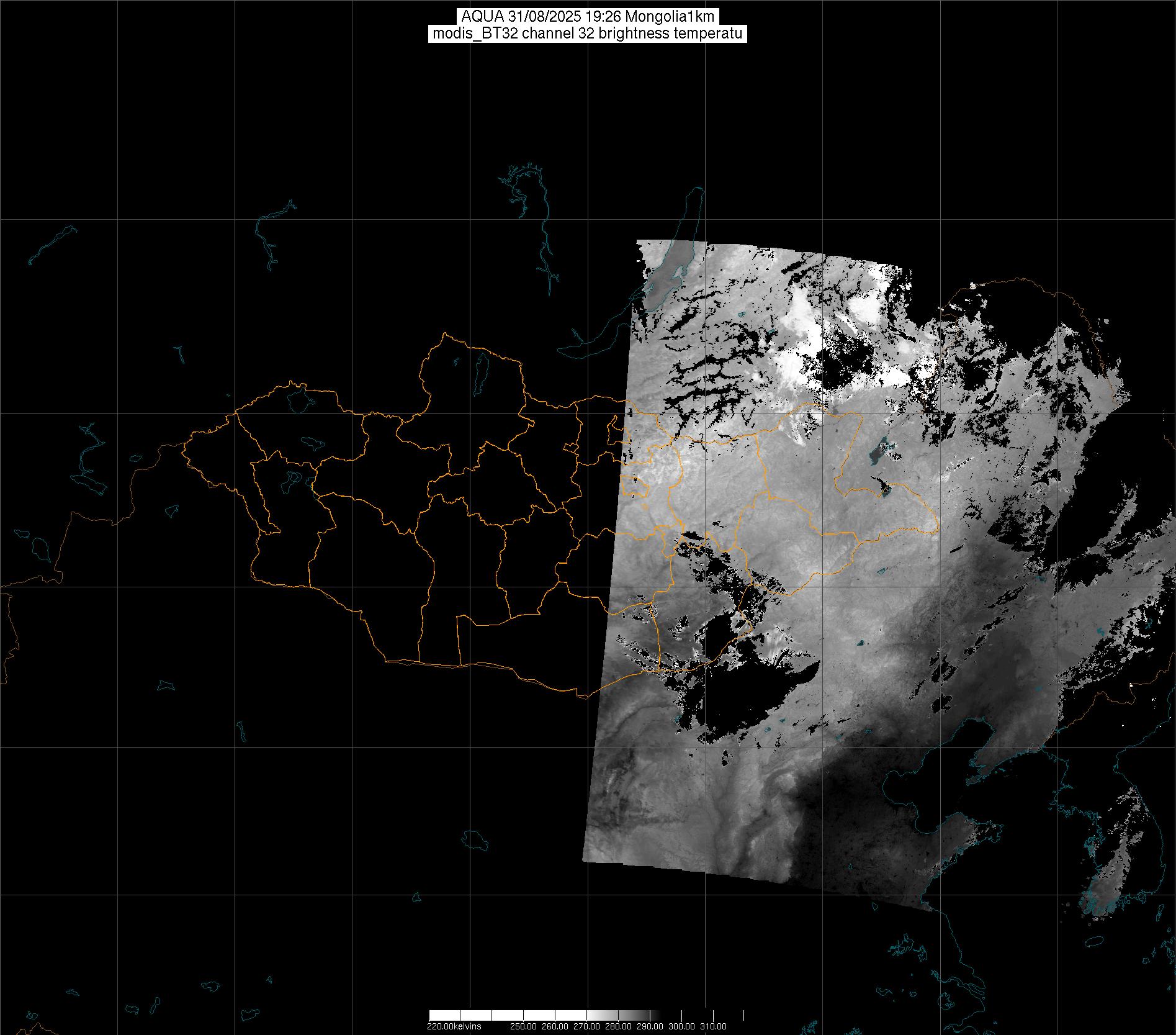Click the "300.00" colorbar label
1176x1035 pixels.
coord(682,1026)
